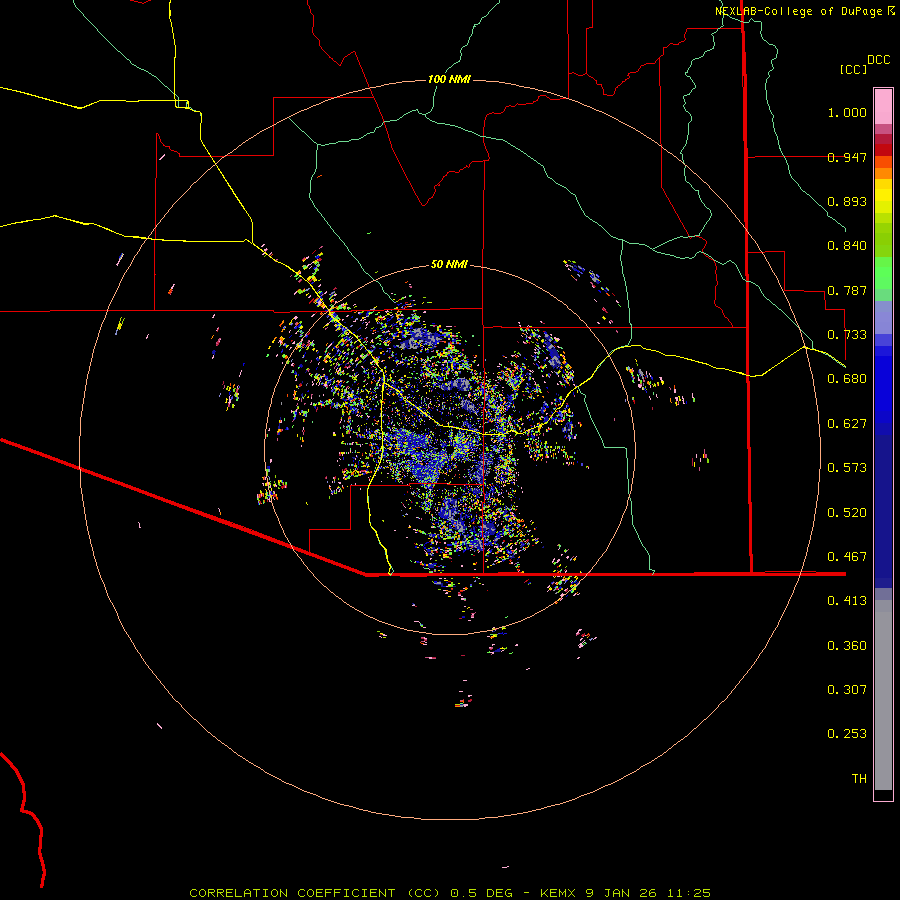Click the 0.307 scale value
This screenshot has width=900, height=900.
pyautogui.click(x=847, y=690)
